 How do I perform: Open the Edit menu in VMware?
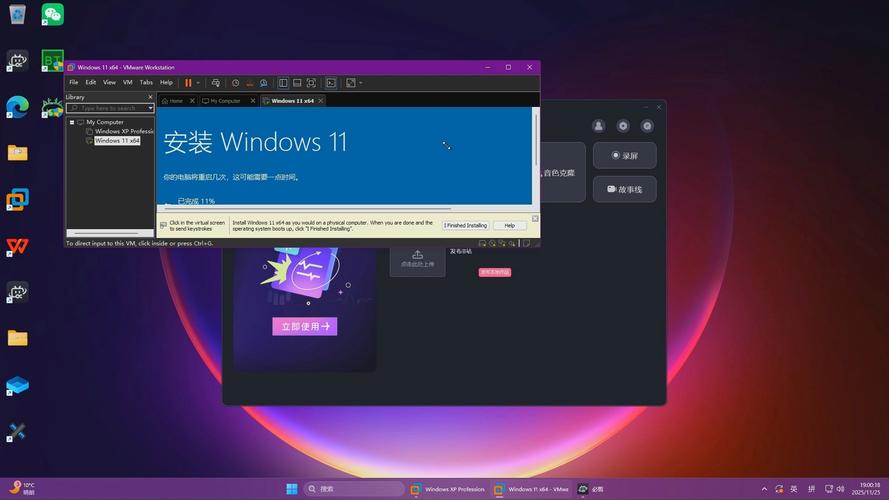pos(91,82)
